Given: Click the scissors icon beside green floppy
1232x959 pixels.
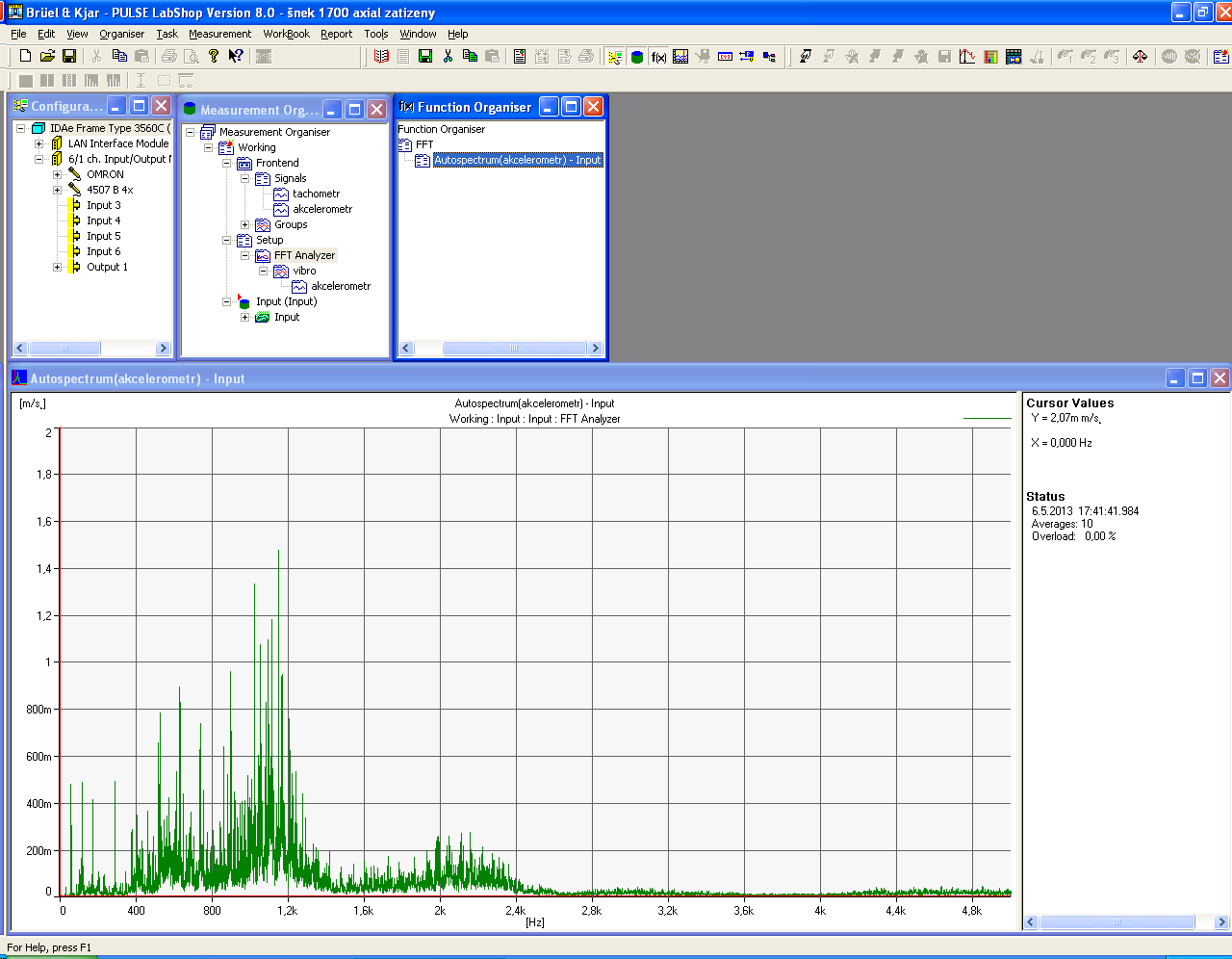Looking at the screenshot, I should click(x=448, y=57).
